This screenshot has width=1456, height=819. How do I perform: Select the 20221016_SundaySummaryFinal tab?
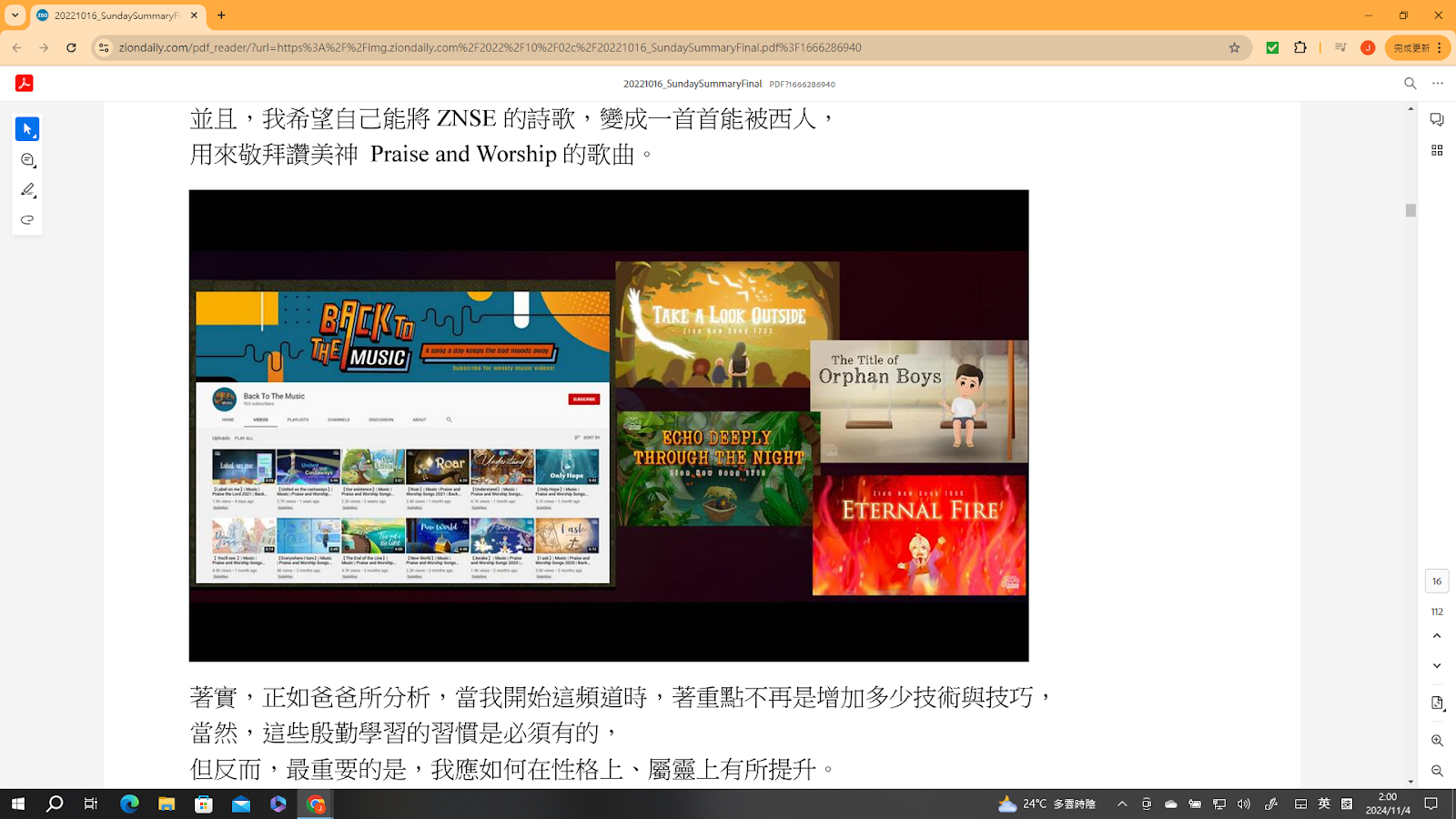pyautogui.click(x=116, y=15)
